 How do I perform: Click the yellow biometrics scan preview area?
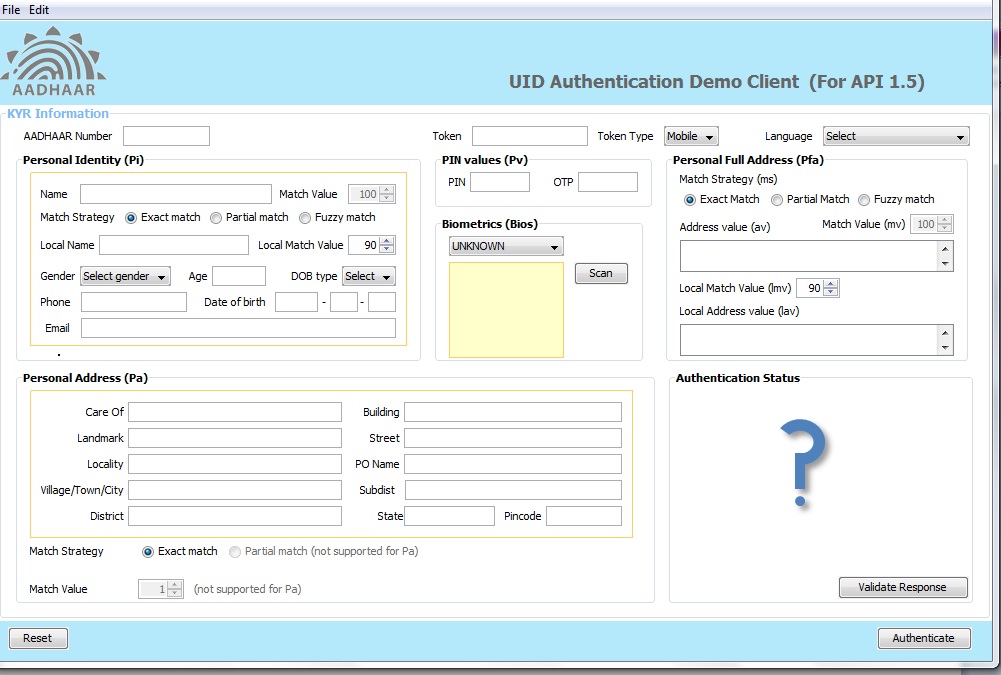pos(506,309)
